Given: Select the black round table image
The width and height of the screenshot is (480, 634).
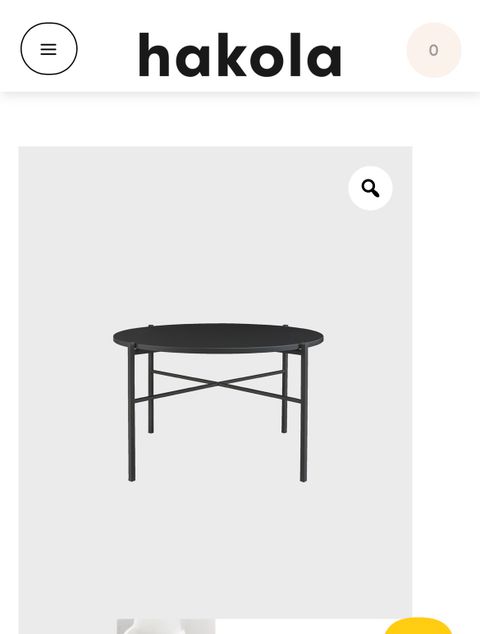Looking at the screenshot, I should 218,402.
